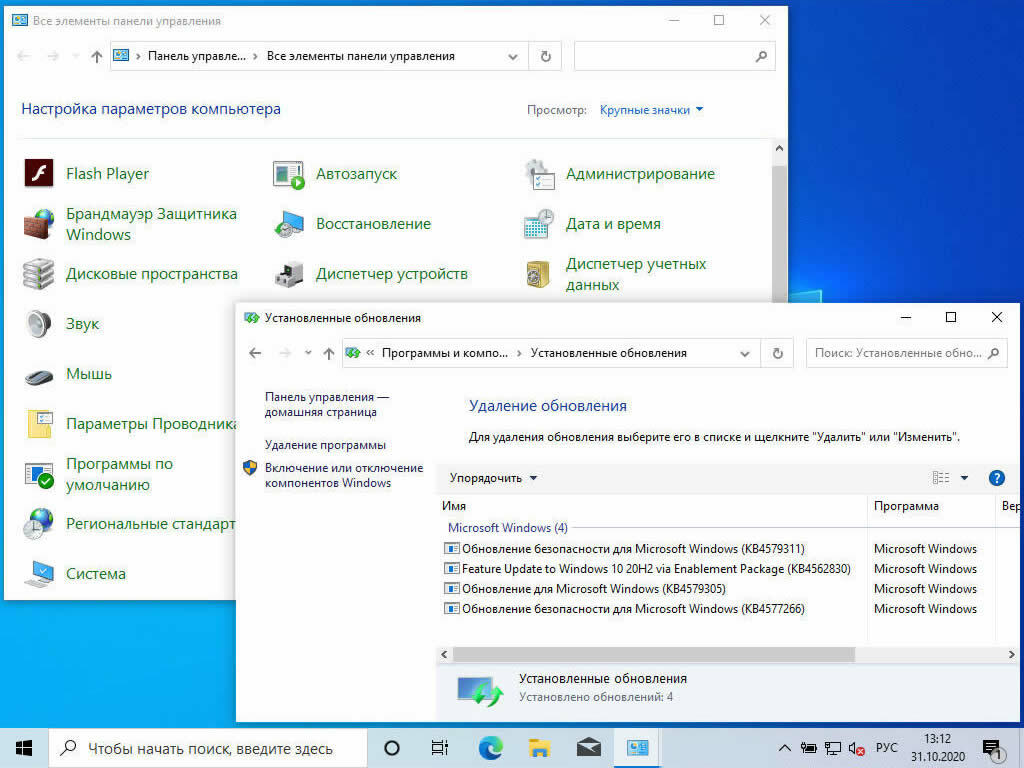The width and height of the screenshot is (1024, 768).
Task: Open Device Manager icon
Action: (x=288, y=274)
